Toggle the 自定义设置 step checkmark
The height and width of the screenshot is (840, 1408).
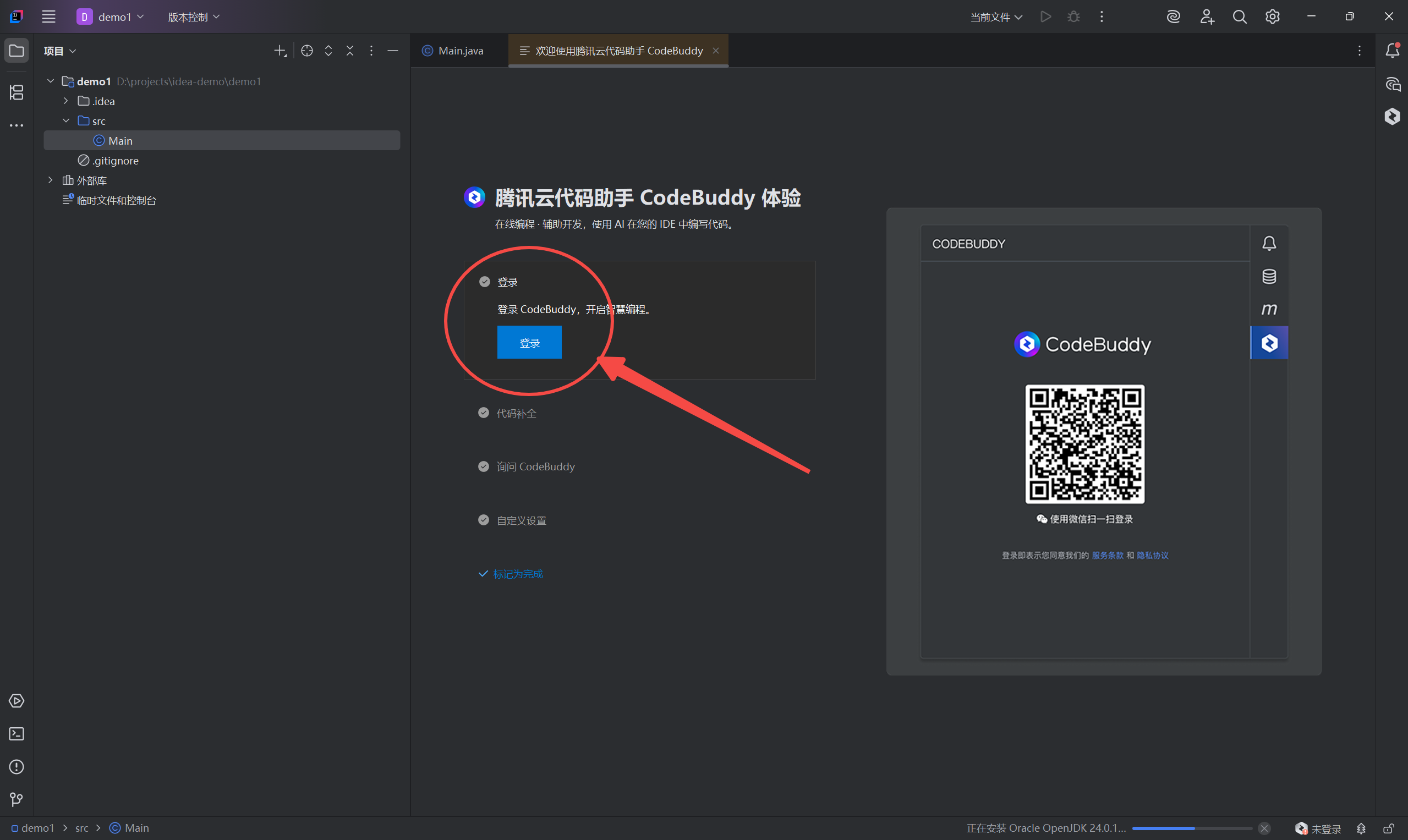[x=484, y=520]
